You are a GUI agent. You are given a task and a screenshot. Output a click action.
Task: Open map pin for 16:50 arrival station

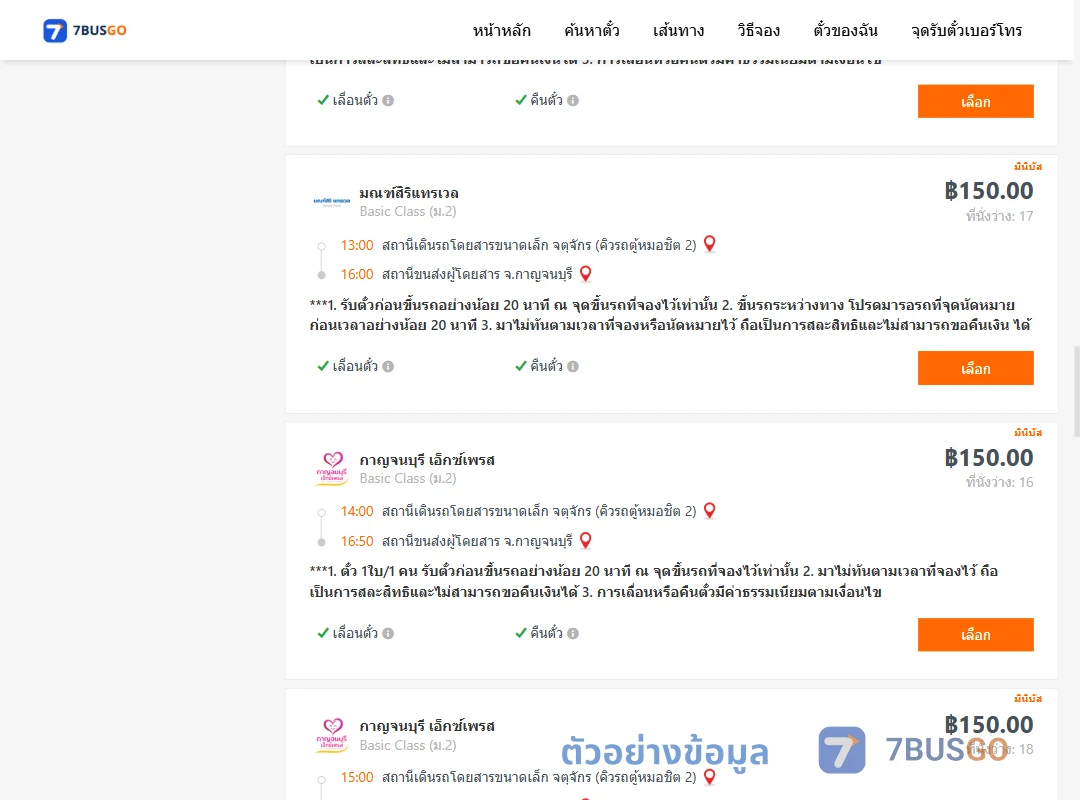click(585, 540)
